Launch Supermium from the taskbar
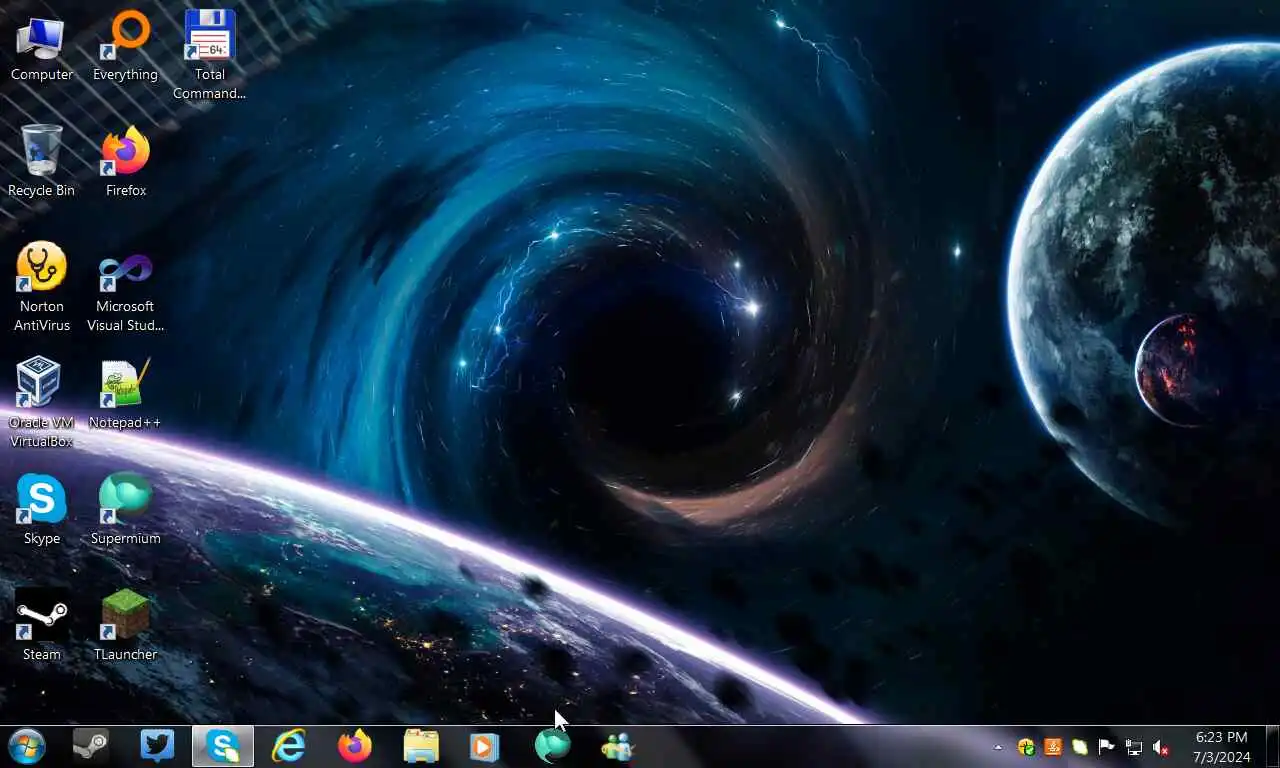 coord(552,746)
